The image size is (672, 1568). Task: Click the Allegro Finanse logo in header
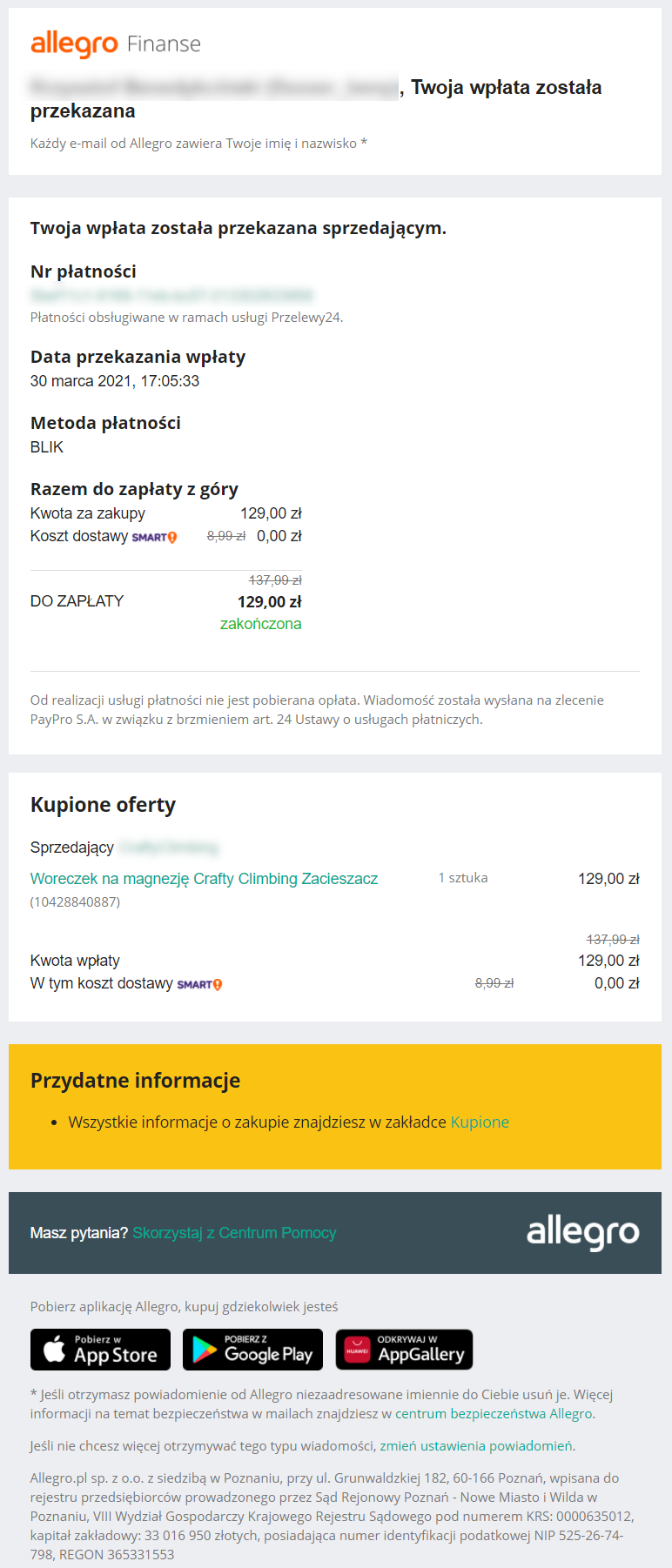tap(115, 44)
